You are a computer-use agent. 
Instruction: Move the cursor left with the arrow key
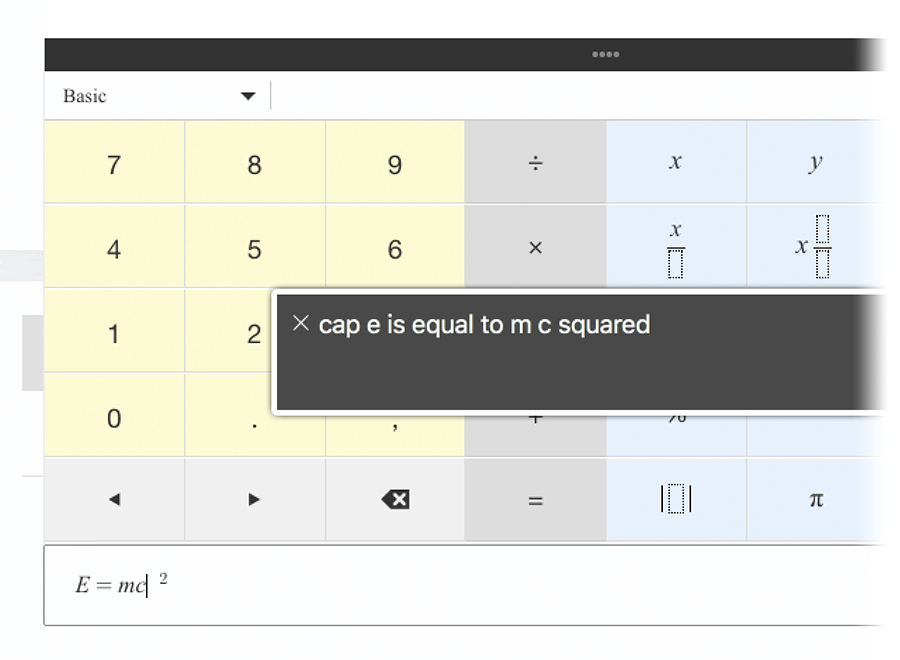[x=114, y=499]
